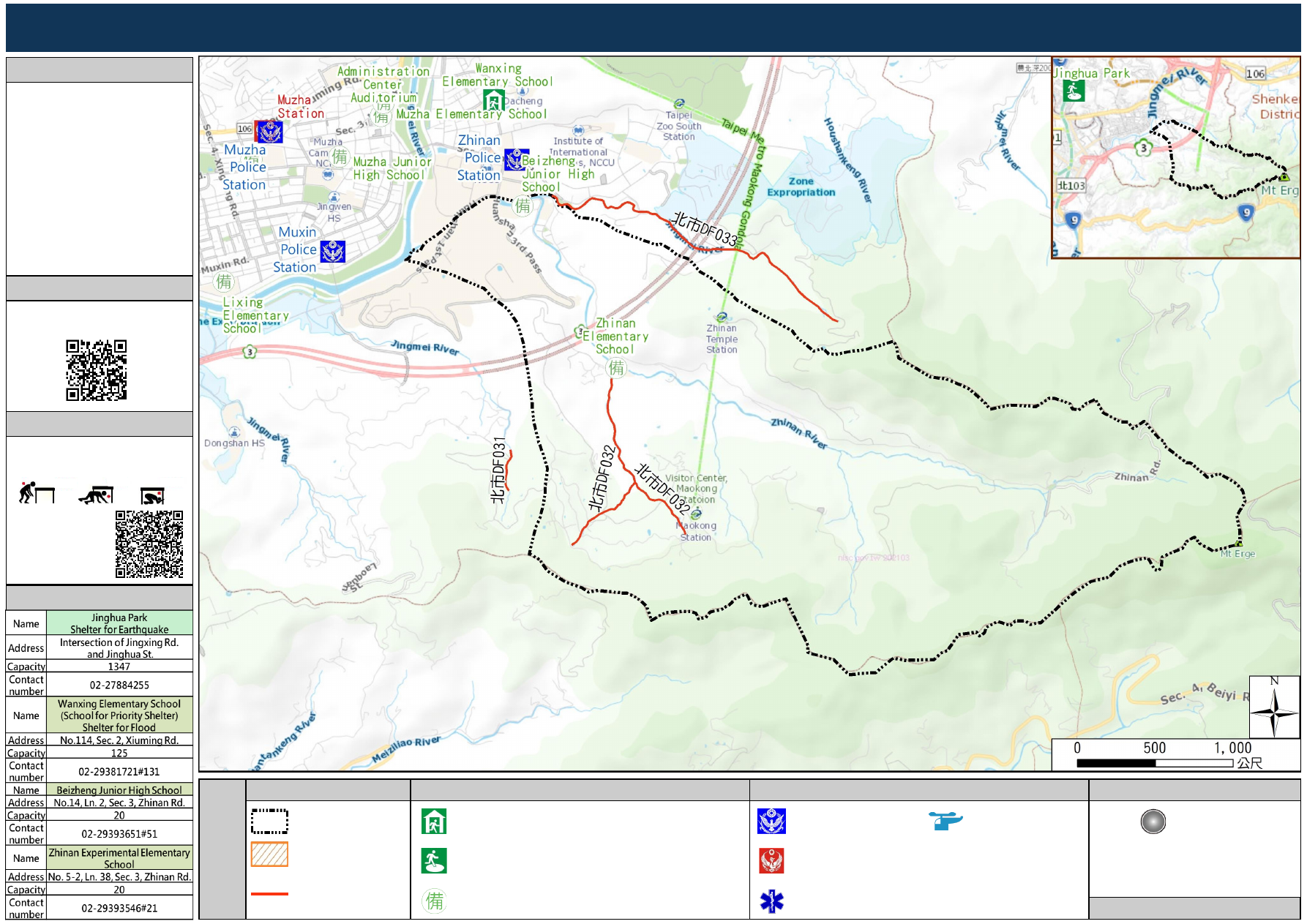This screenshot has height=924, width=1307.
Task: Click the 'Zone Expropriation' map label
Action: (801, 187)
